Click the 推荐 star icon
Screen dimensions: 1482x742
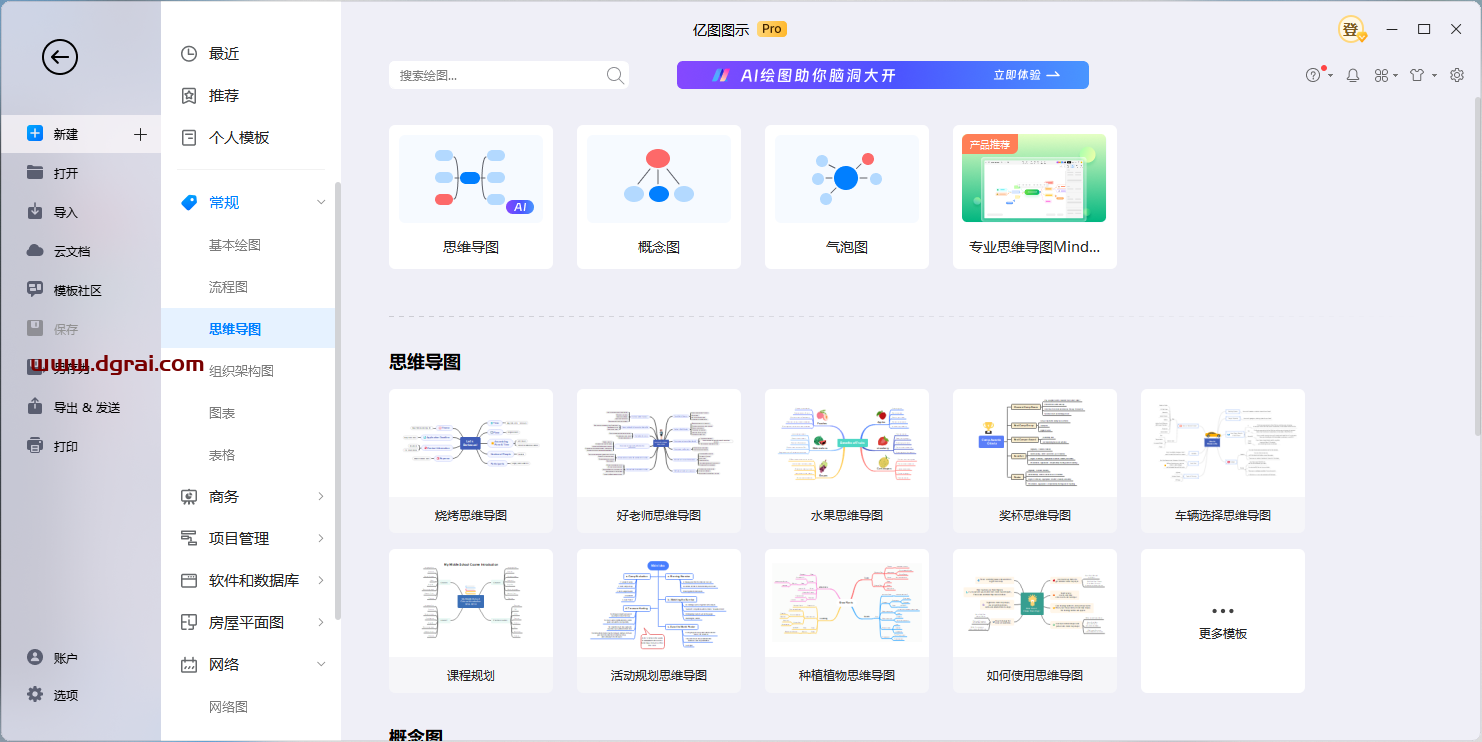click(188, 96)
